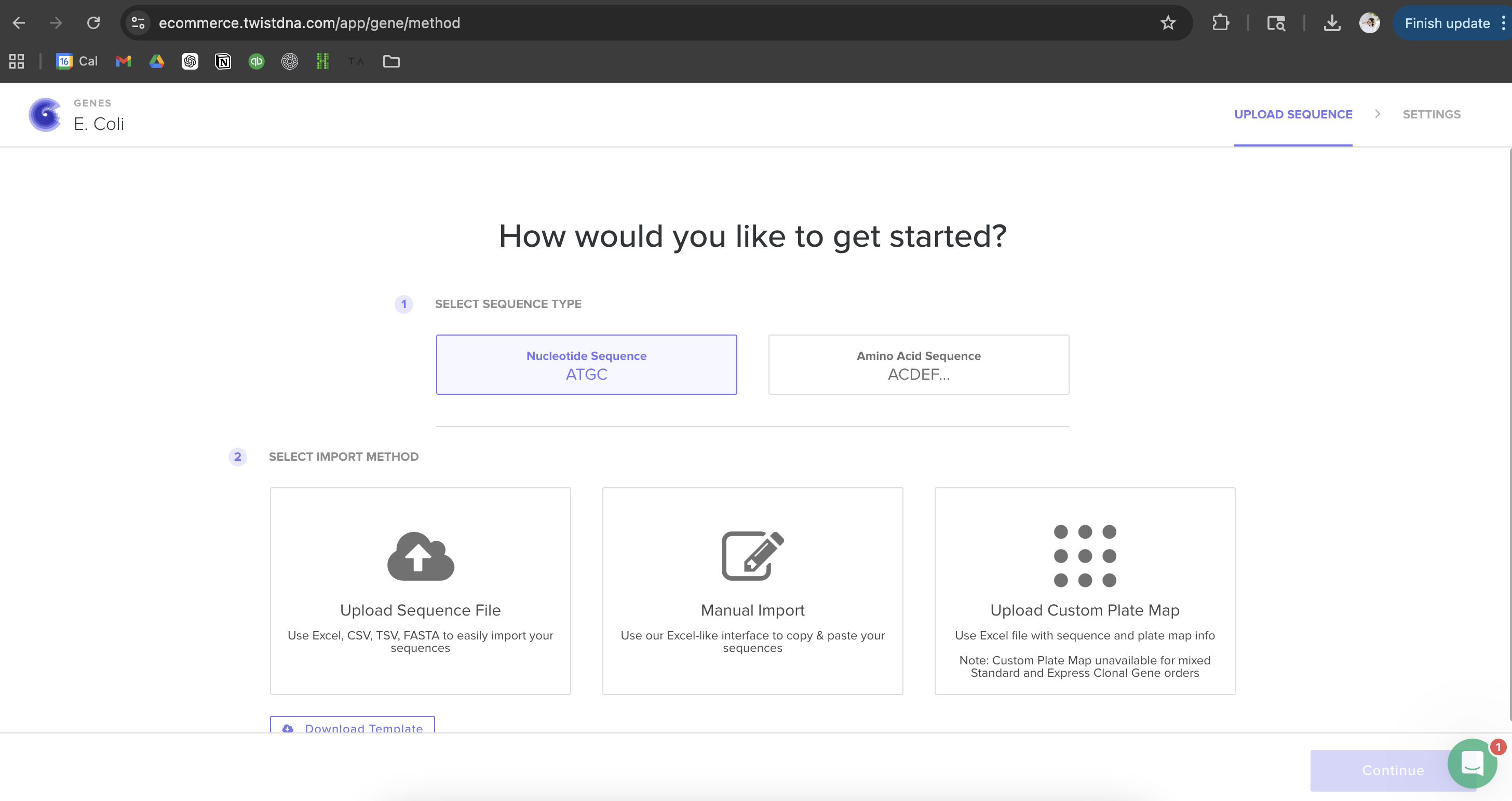The width and height of the screenshot is (1512, 801).
Task: Open the bookmarks folder
Action: click(392, 61)
